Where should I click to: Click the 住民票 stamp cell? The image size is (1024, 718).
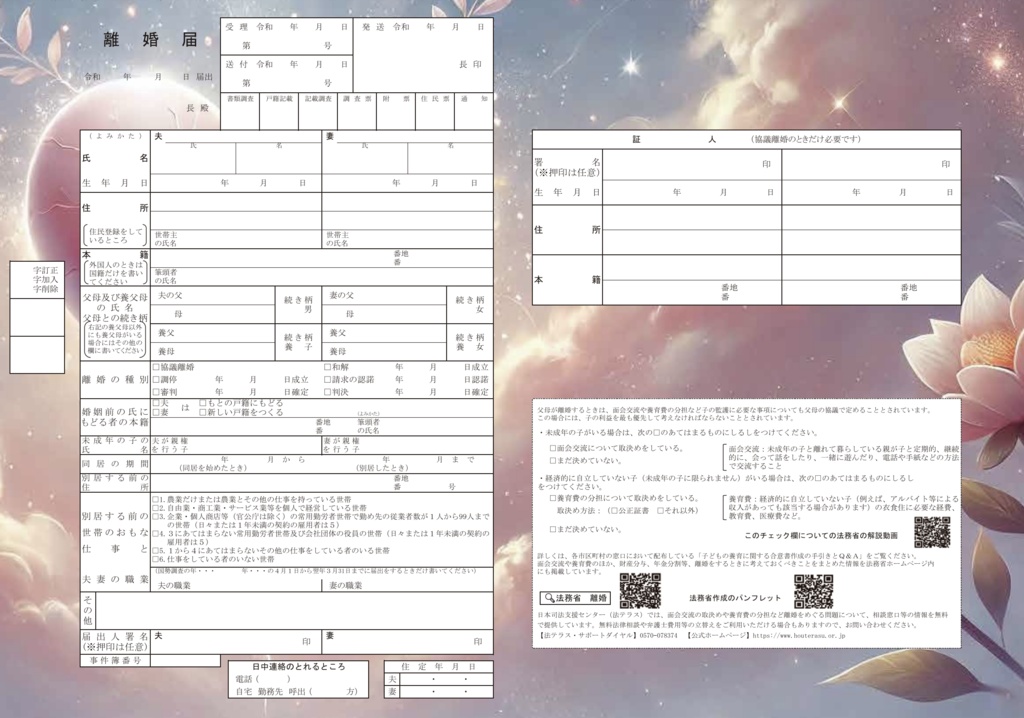tap(434, 112)
